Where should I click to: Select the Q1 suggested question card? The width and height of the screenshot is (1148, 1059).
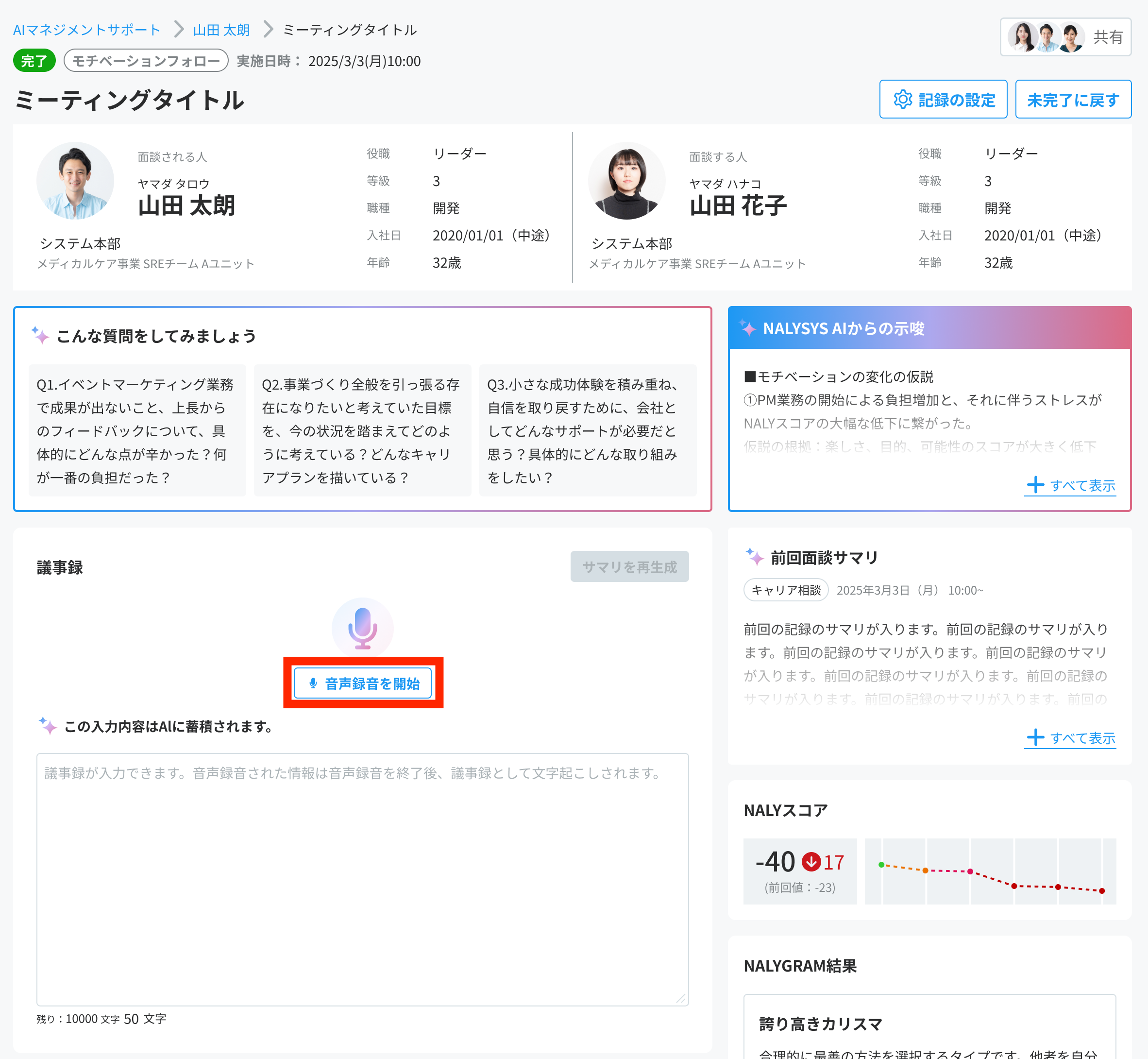point(137,430)
